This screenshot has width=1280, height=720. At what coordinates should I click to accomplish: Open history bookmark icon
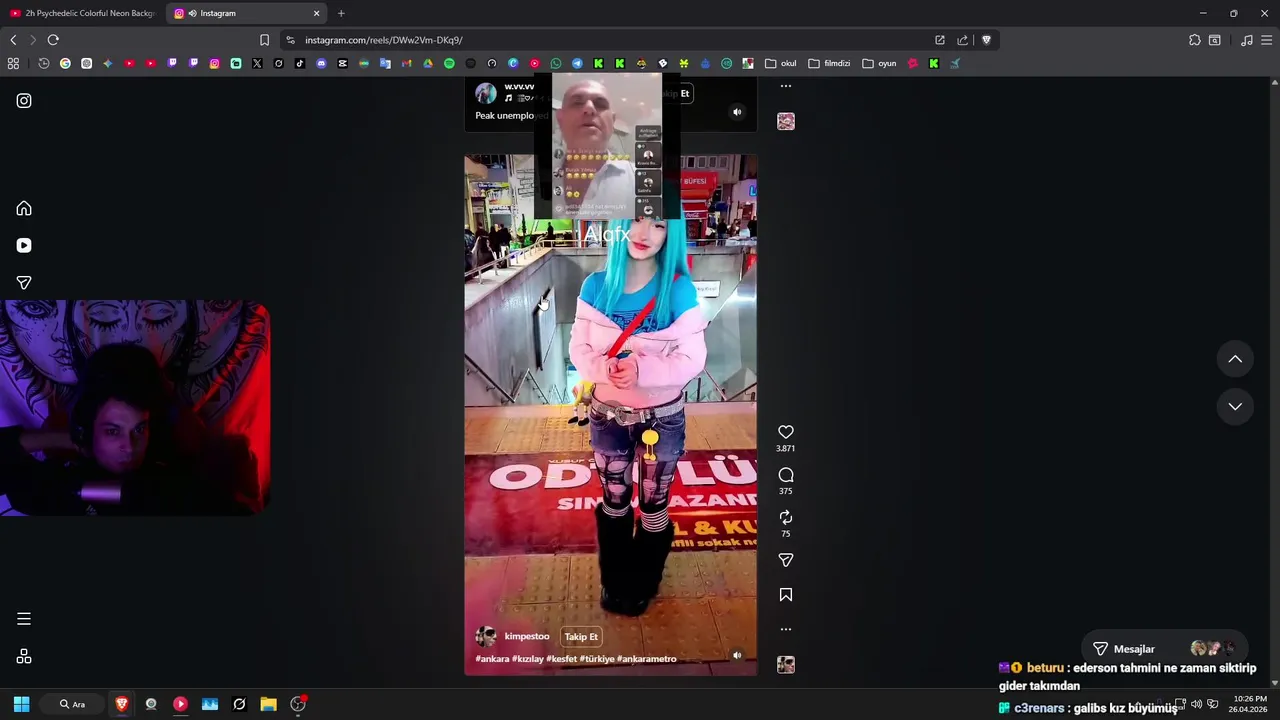[x=44, y=63]
